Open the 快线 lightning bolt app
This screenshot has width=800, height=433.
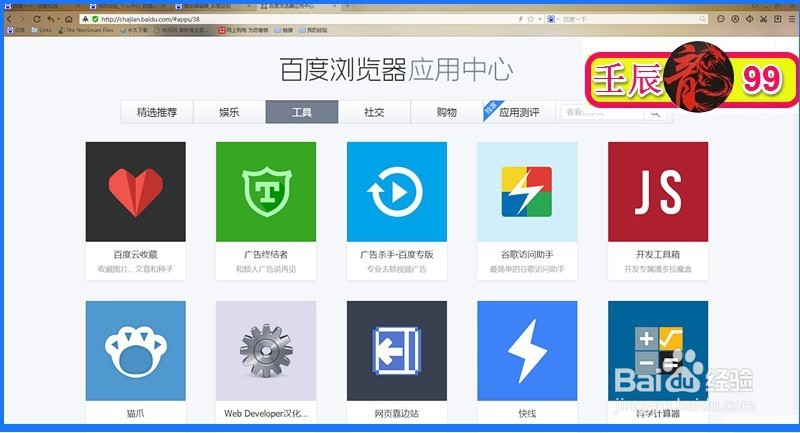527,350
